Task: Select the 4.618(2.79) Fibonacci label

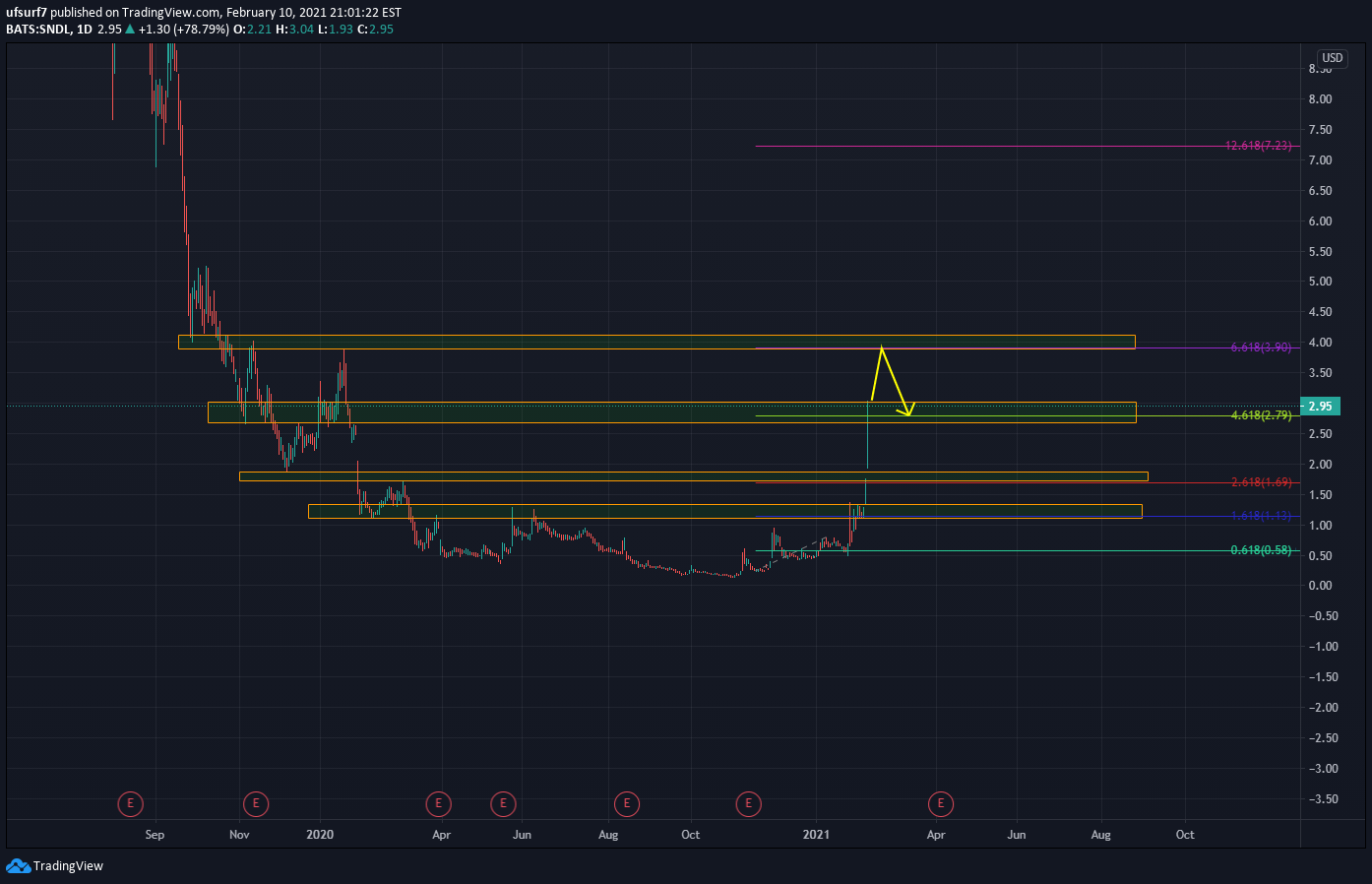Action: (1261, 415)
